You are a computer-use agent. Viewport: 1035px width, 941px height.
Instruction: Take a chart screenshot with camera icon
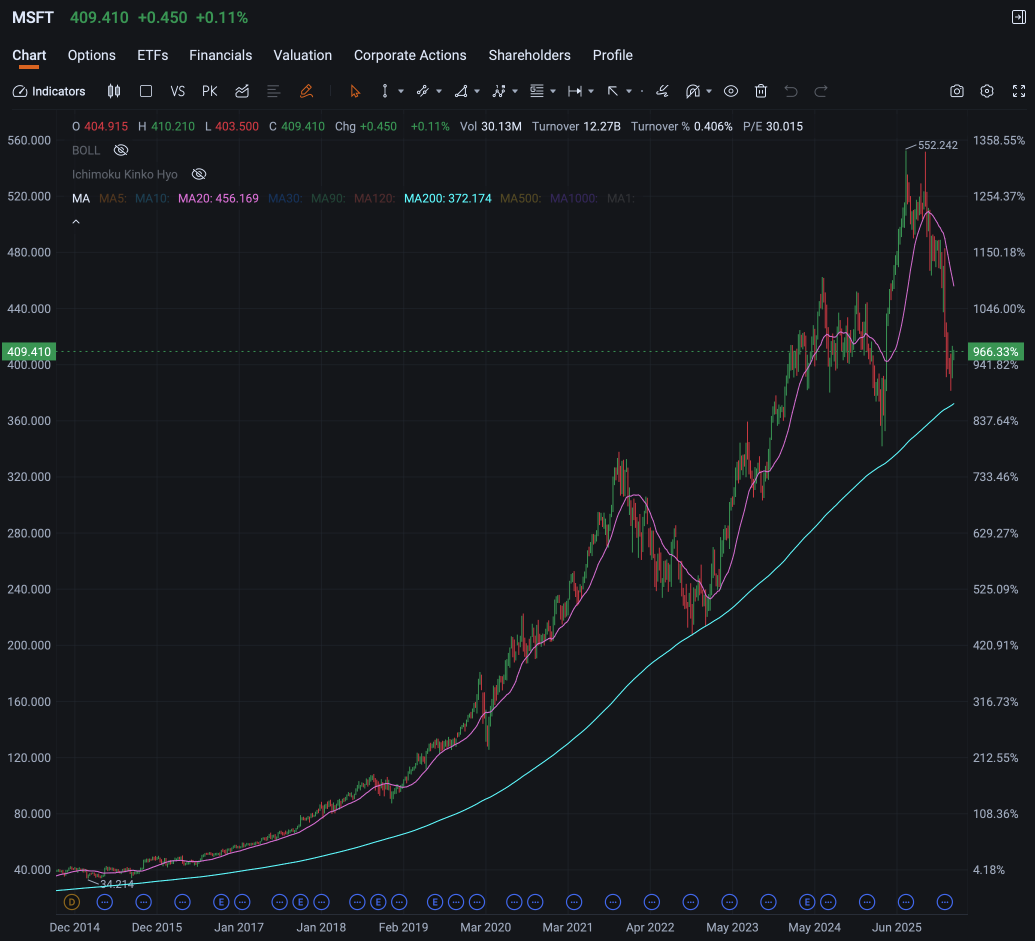click(956, 91)
